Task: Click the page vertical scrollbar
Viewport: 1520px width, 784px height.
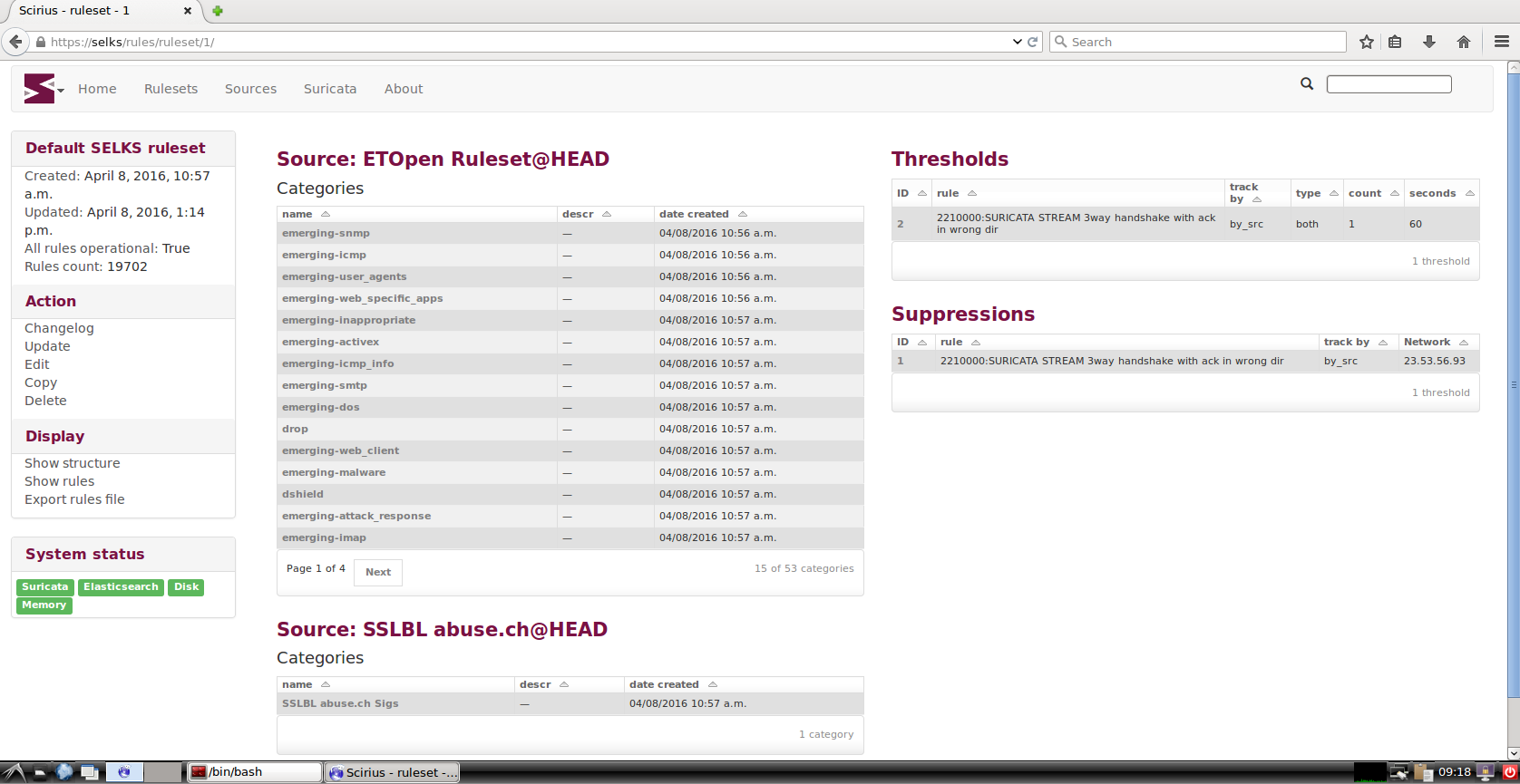Action: 1513,385
